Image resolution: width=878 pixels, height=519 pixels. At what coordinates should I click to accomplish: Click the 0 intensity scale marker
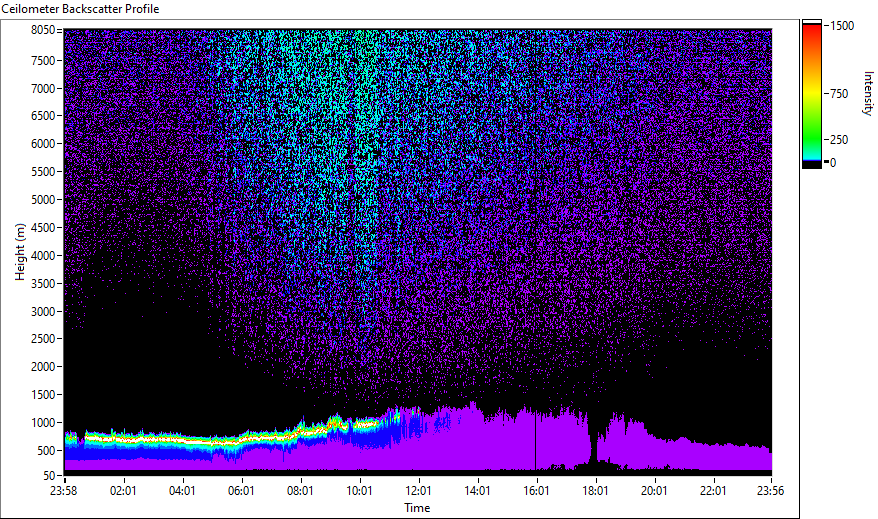coord(833,163)
